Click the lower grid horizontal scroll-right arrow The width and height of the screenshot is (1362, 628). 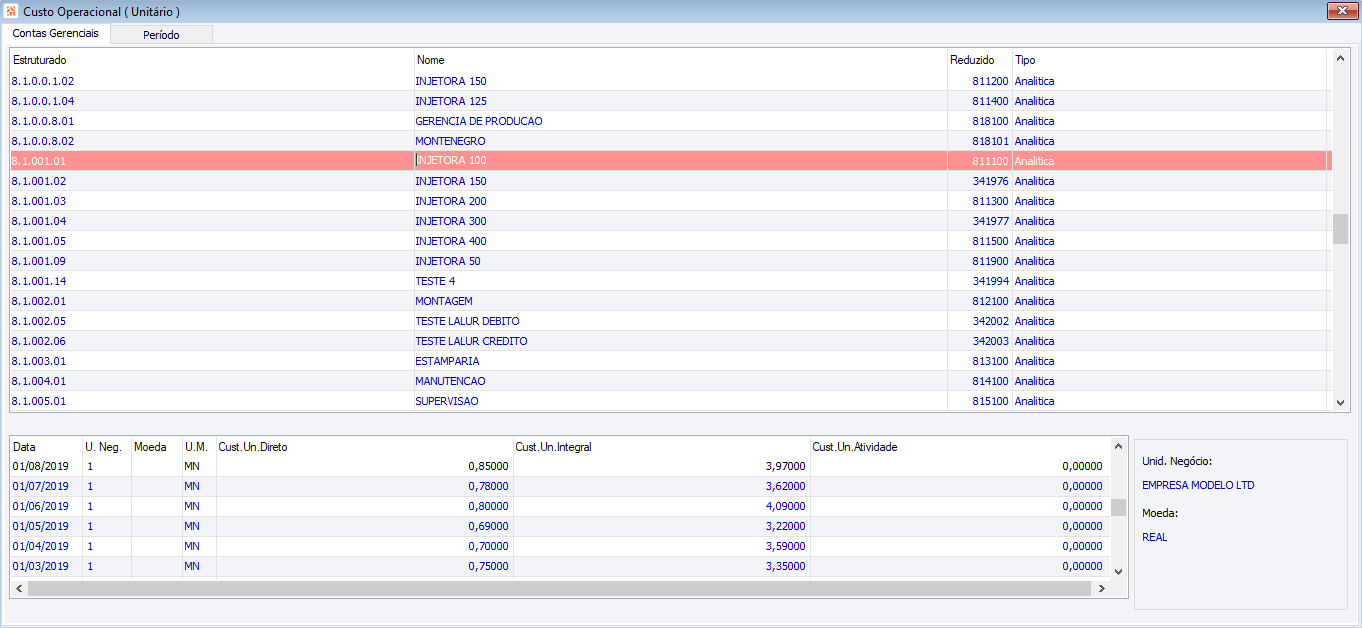[1101, 589]
